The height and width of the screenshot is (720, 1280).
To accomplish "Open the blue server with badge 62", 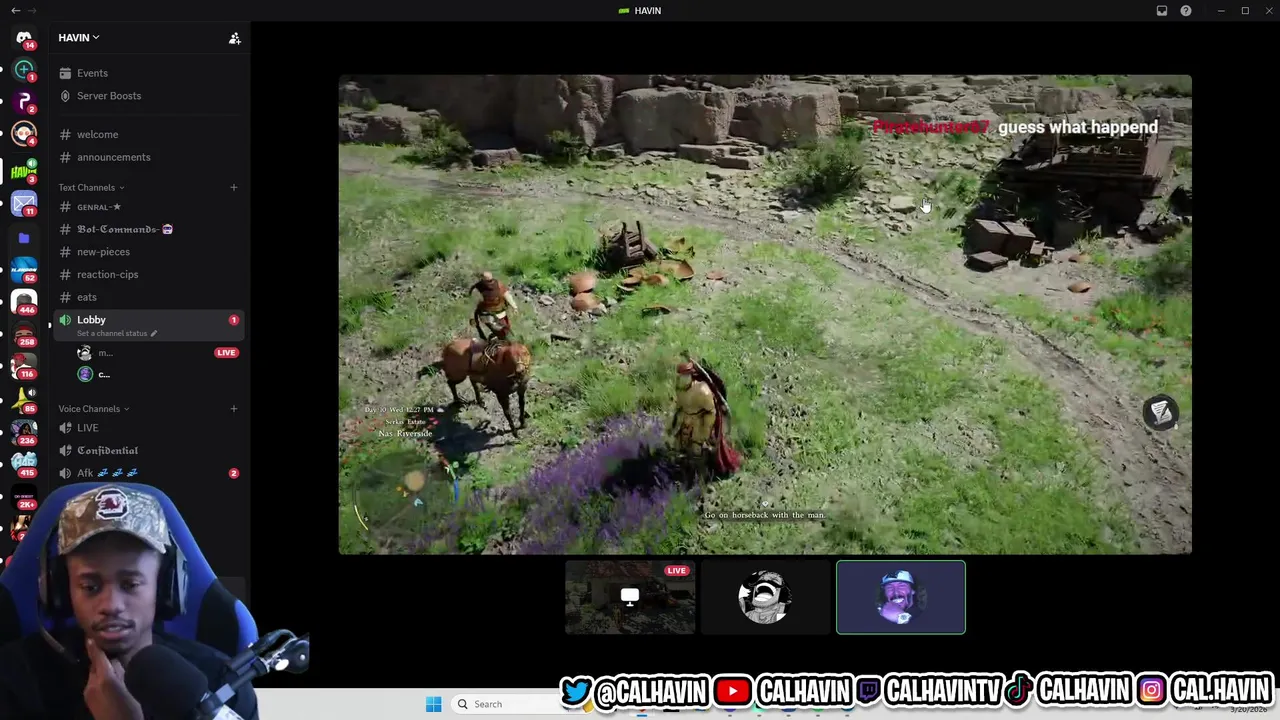I will (x=24, y=270).
